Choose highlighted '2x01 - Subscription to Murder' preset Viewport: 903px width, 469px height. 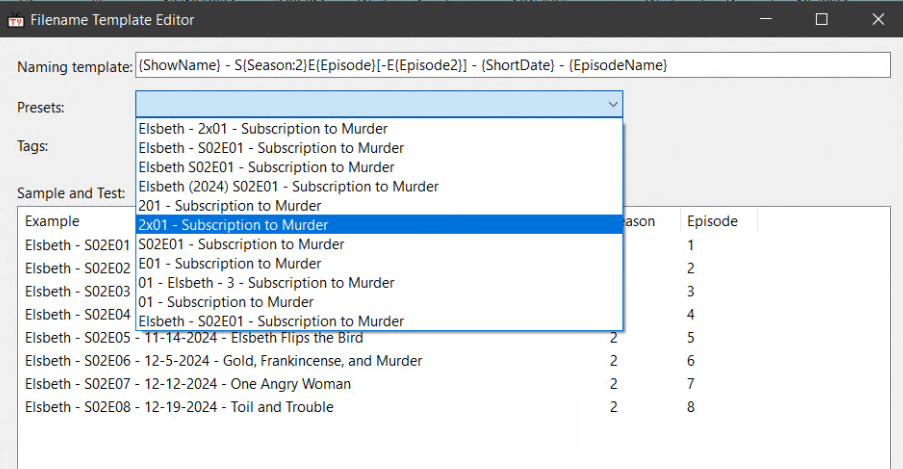coord(233,225)
